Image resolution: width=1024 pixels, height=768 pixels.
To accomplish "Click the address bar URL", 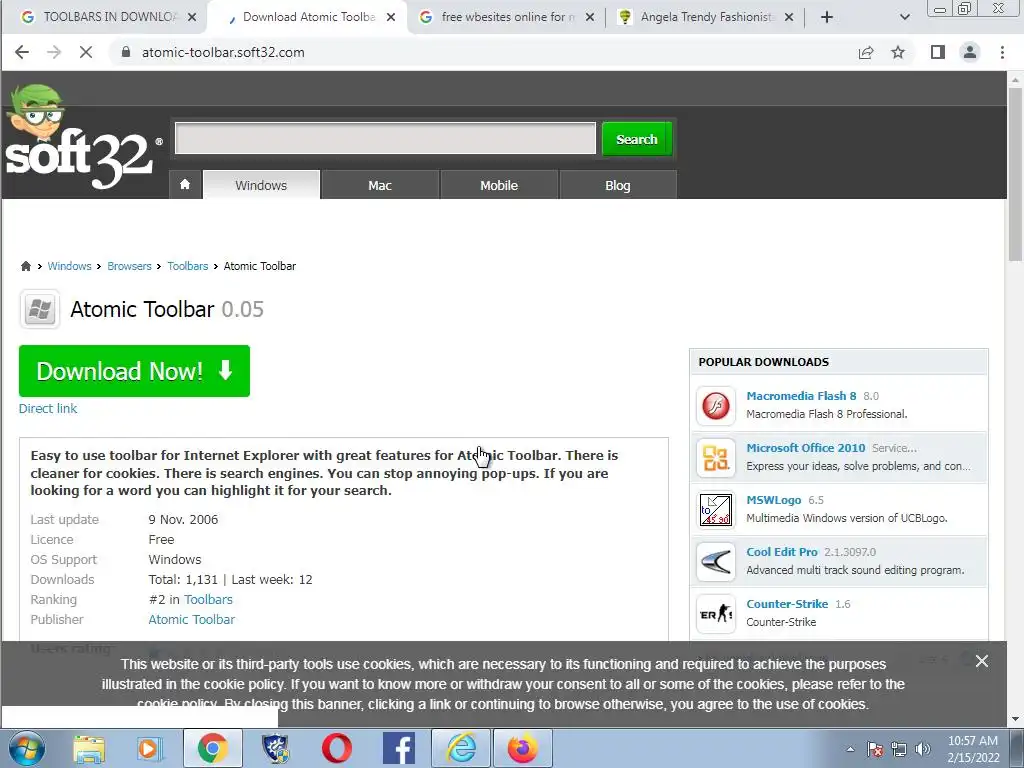I will point(223,52).
